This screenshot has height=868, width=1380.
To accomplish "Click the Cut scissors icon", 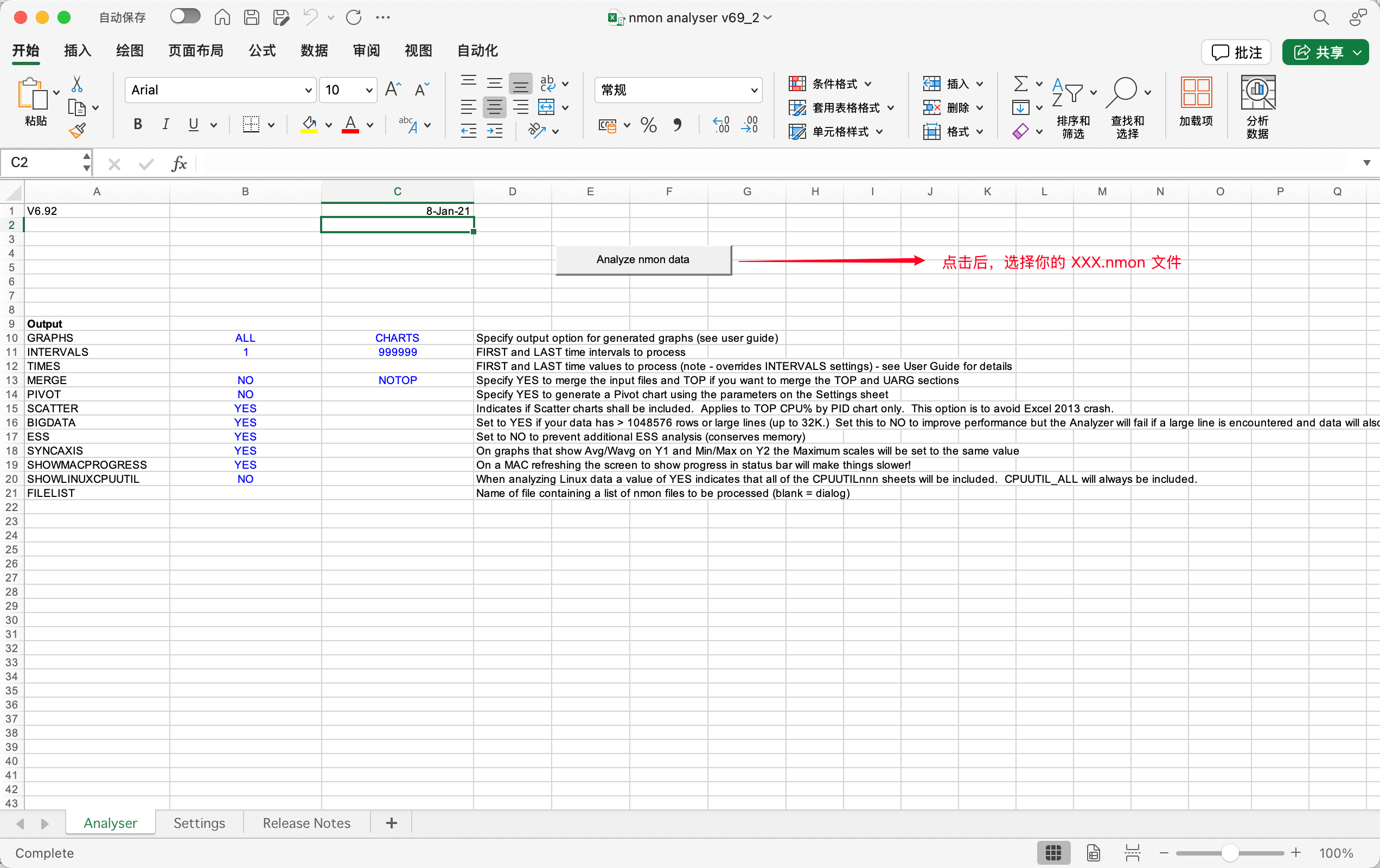I will [77, 84].
